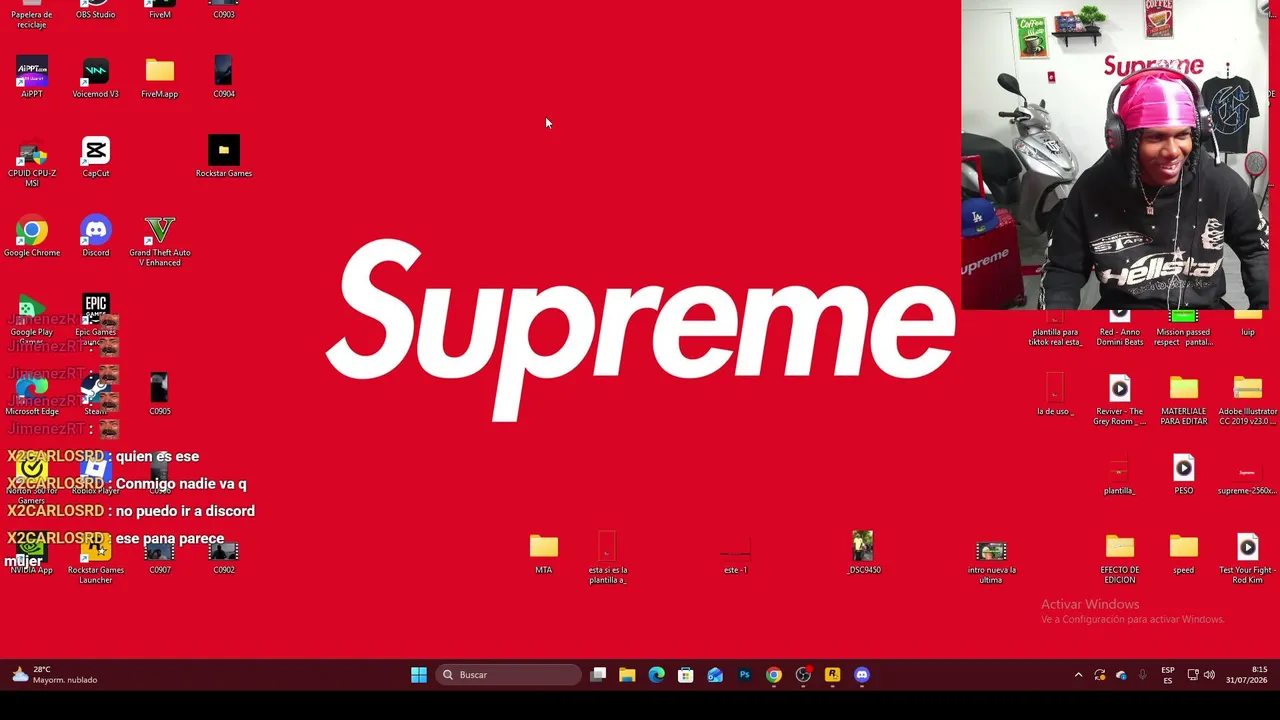Switch to Discord in the taskbar
This screenshot has height=720, width=1280.
pos(862,675)
